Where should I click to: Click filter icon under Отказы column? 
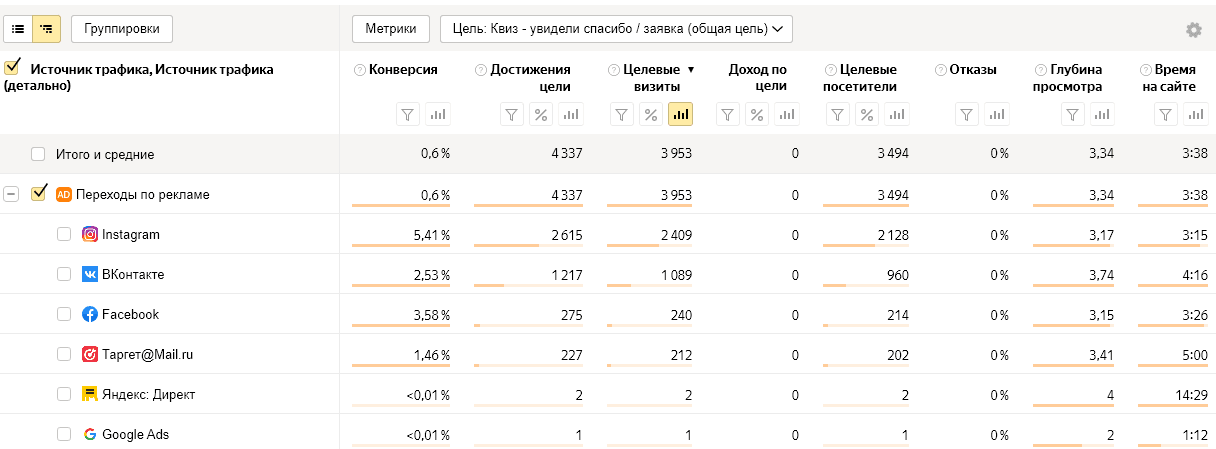tap(966, 115)
